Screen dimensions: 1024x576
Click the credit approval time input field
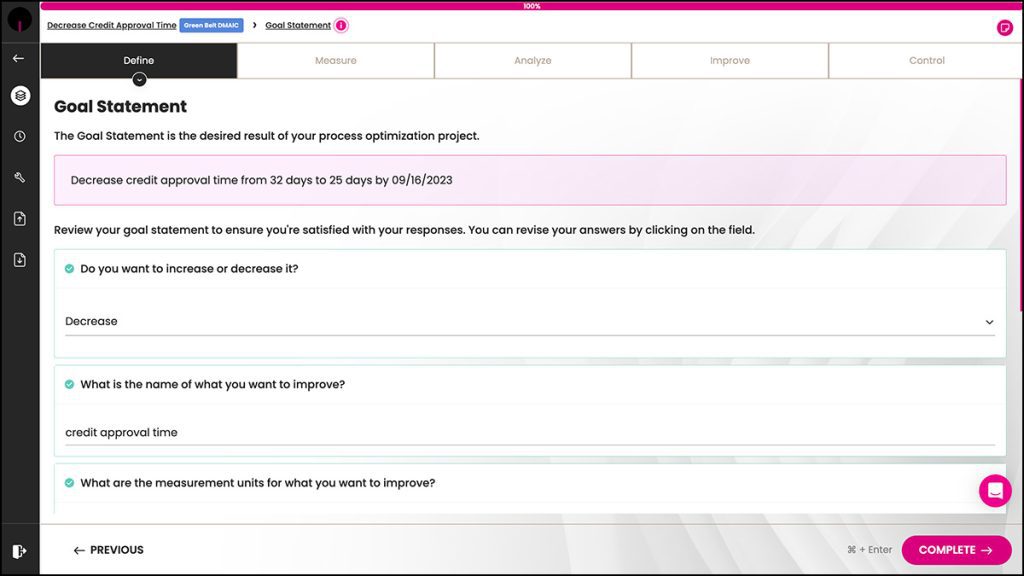click(x=529, y=433)
